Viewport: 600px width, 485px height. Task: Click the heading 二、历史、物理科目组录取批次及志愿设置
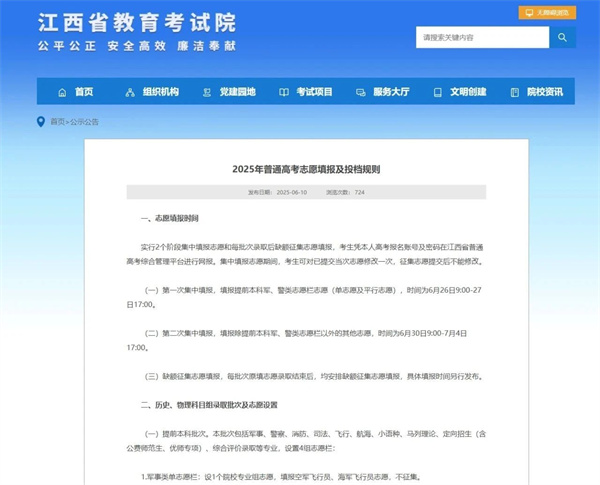[209, 405]
